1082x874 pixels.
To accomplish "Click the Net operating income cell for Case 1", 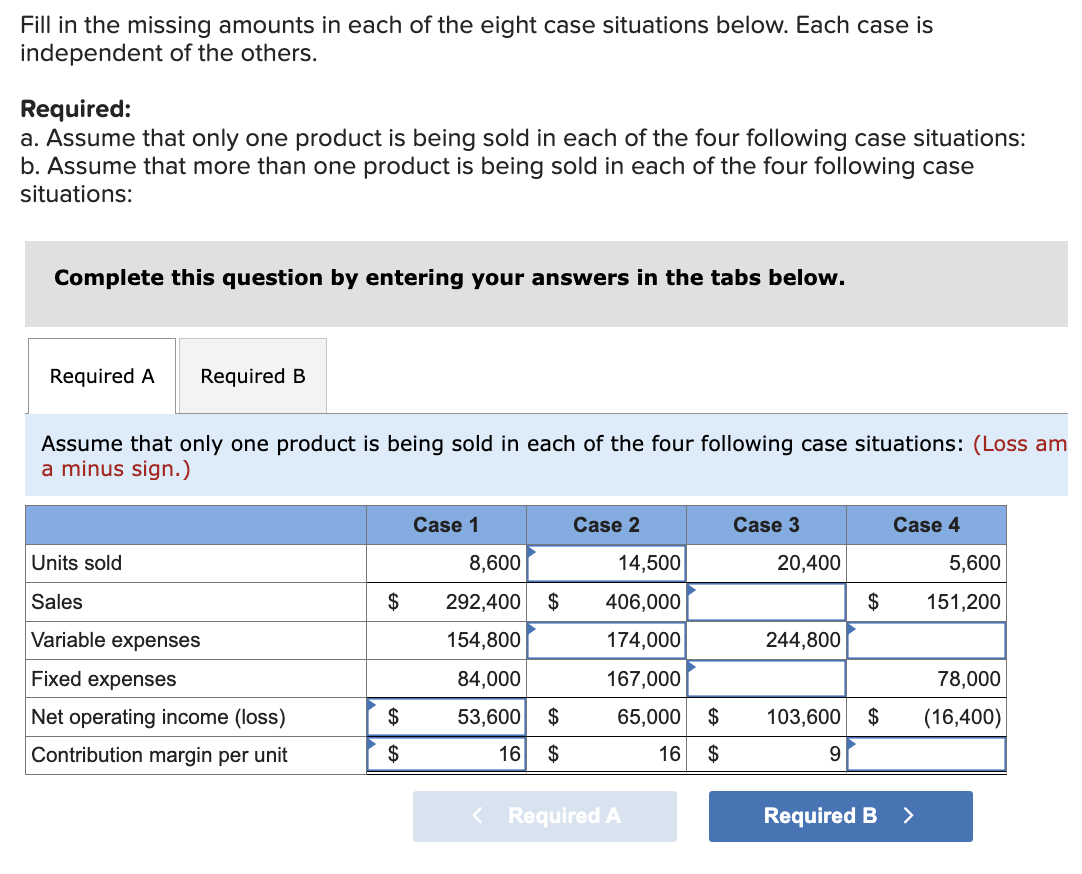I will [x=446, y=717].
